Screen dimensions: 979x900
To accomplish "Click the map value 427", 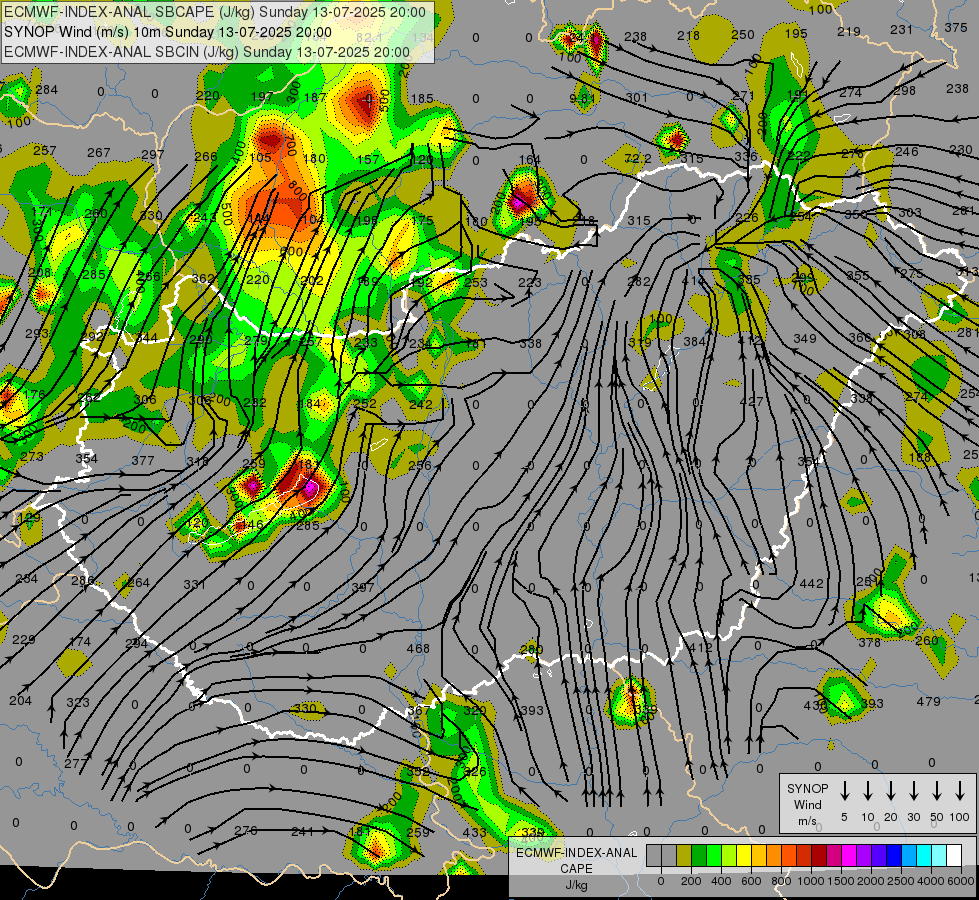I will (x=751, y=402).
